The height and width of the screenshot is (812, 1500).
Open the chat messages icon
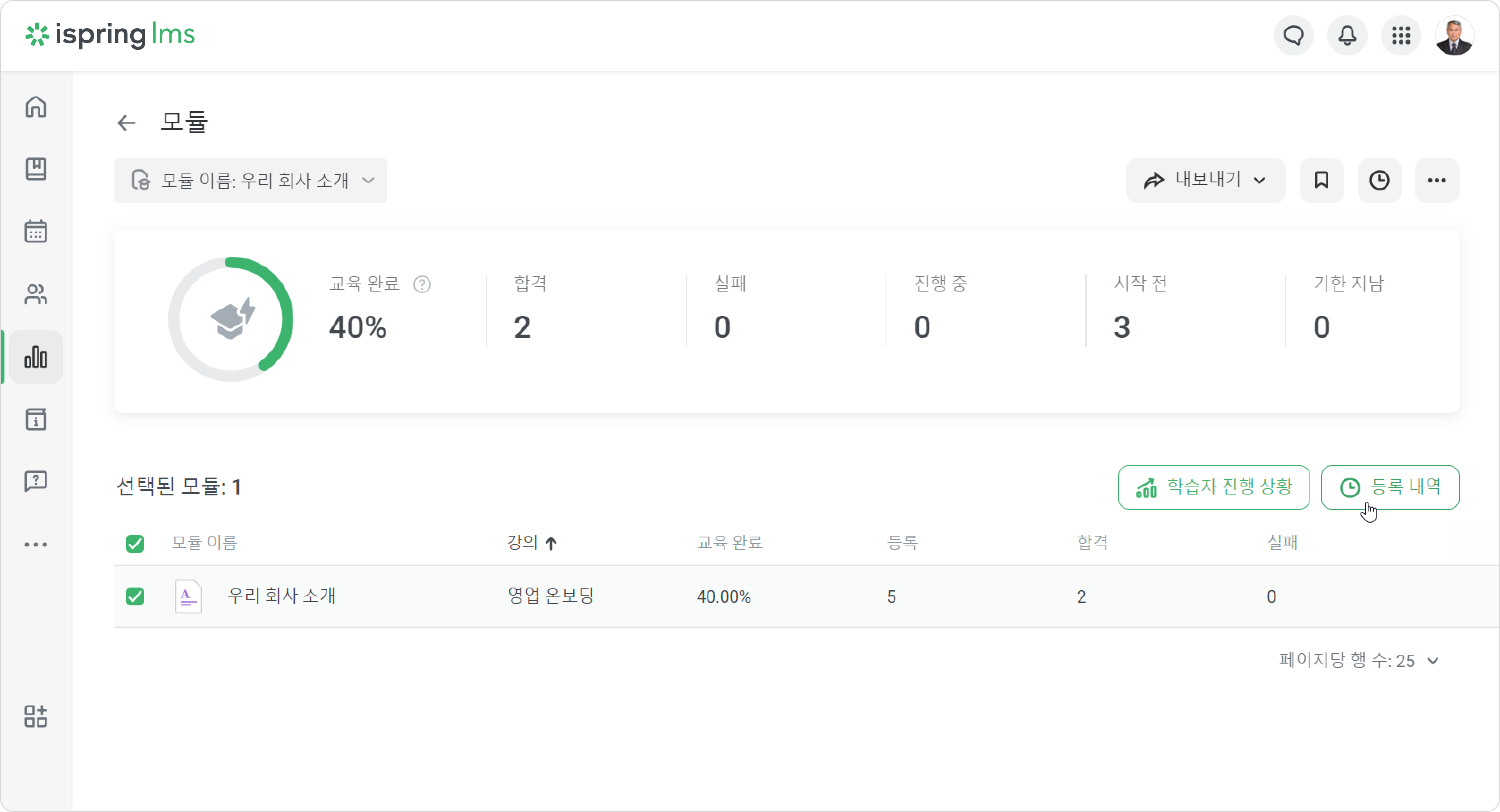click(1293, 36)
